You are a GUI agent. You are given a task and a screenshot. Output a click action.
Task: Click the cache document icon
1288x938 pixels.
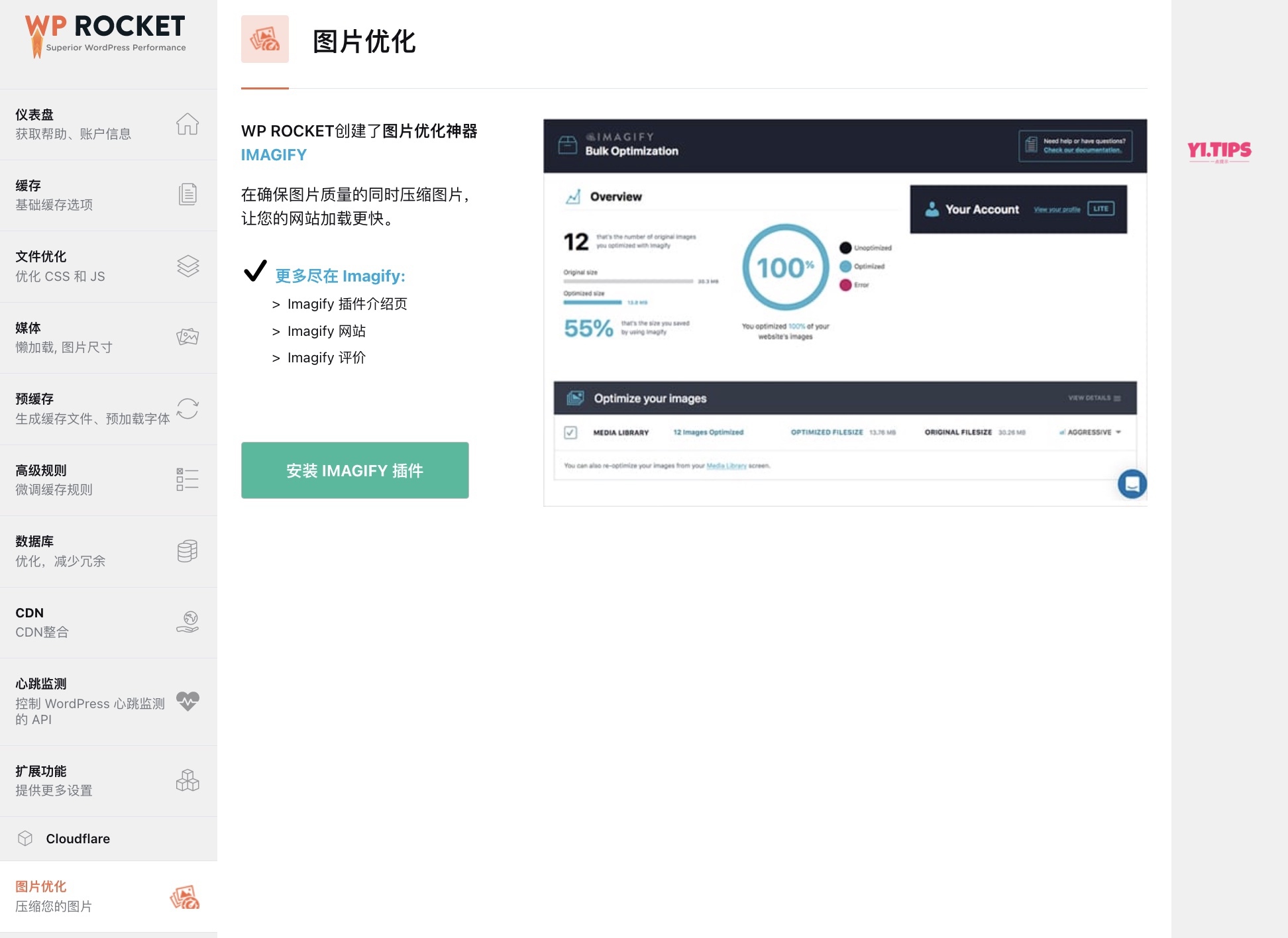coord(188,195)
